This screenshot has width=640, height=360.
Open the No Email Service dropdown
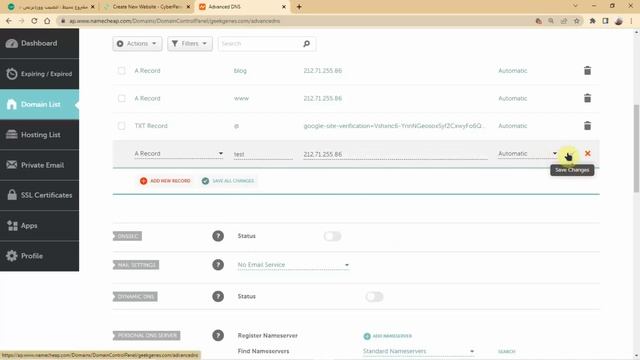click(293, 265)
